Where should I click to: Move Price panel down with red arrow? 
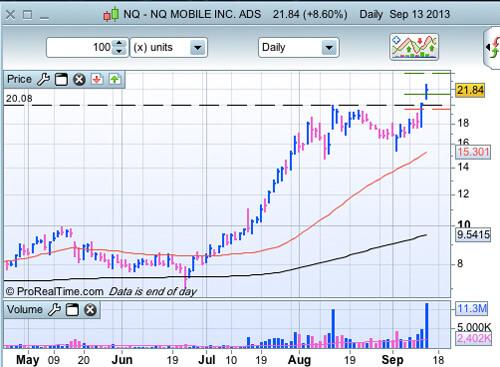(97, 79)
